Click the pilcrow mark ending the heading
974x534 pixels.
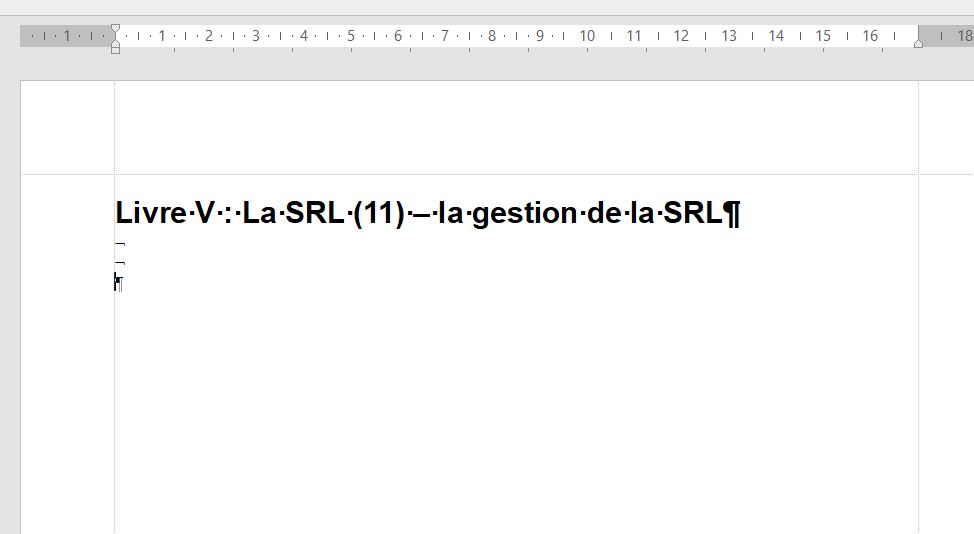[x=731, y=214]
